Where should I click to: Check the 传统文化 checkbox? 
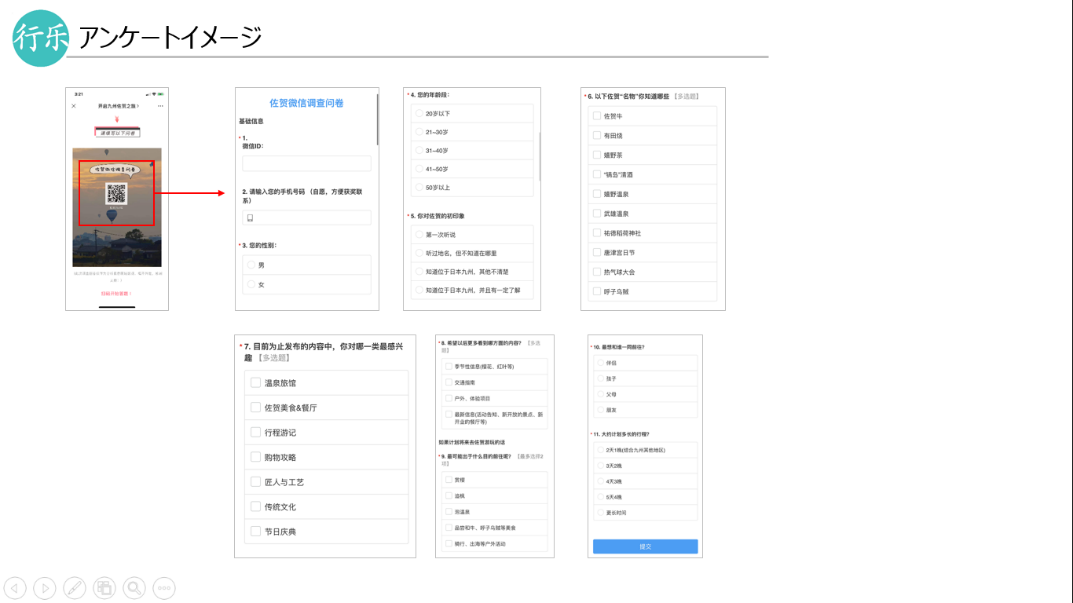point(256,507)
